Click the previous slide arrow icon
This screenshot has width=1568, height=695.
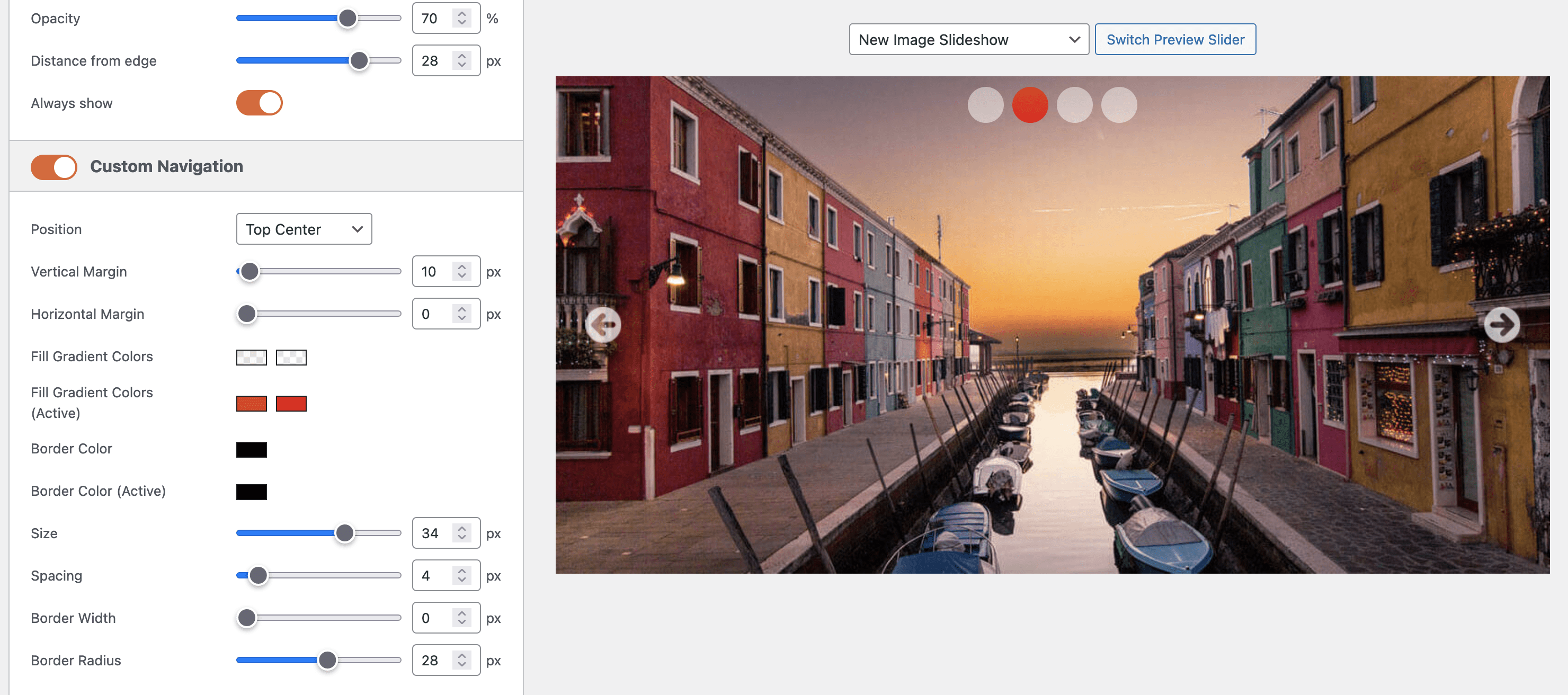[x=603, y=324]
